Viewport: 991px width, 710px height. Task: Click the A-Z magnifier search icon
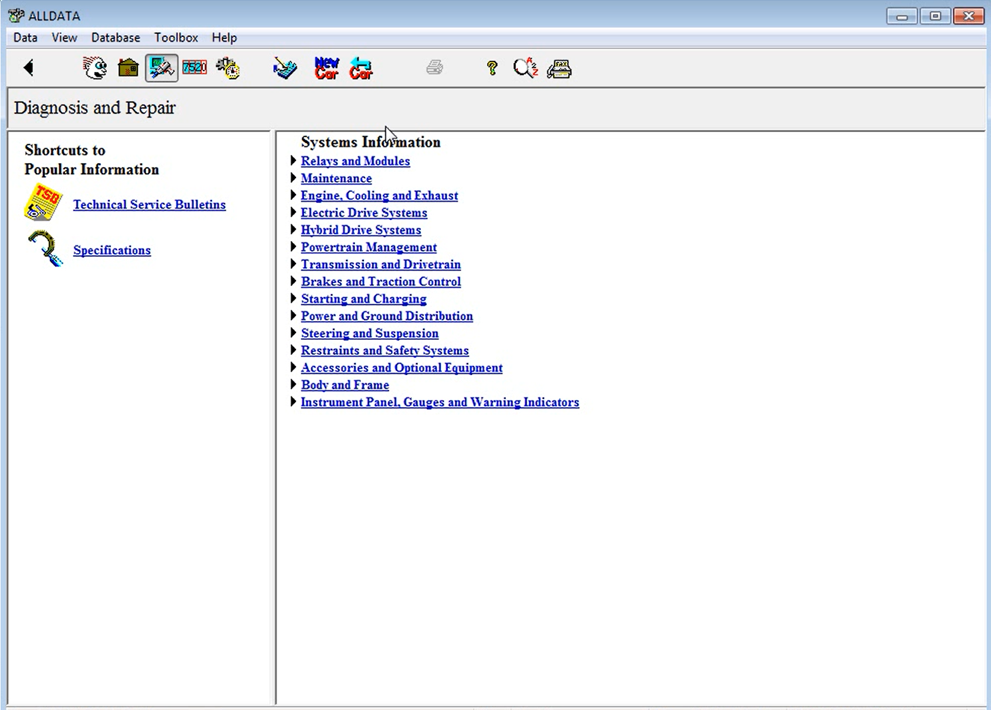pyautogui.click(x=526, y=68)
